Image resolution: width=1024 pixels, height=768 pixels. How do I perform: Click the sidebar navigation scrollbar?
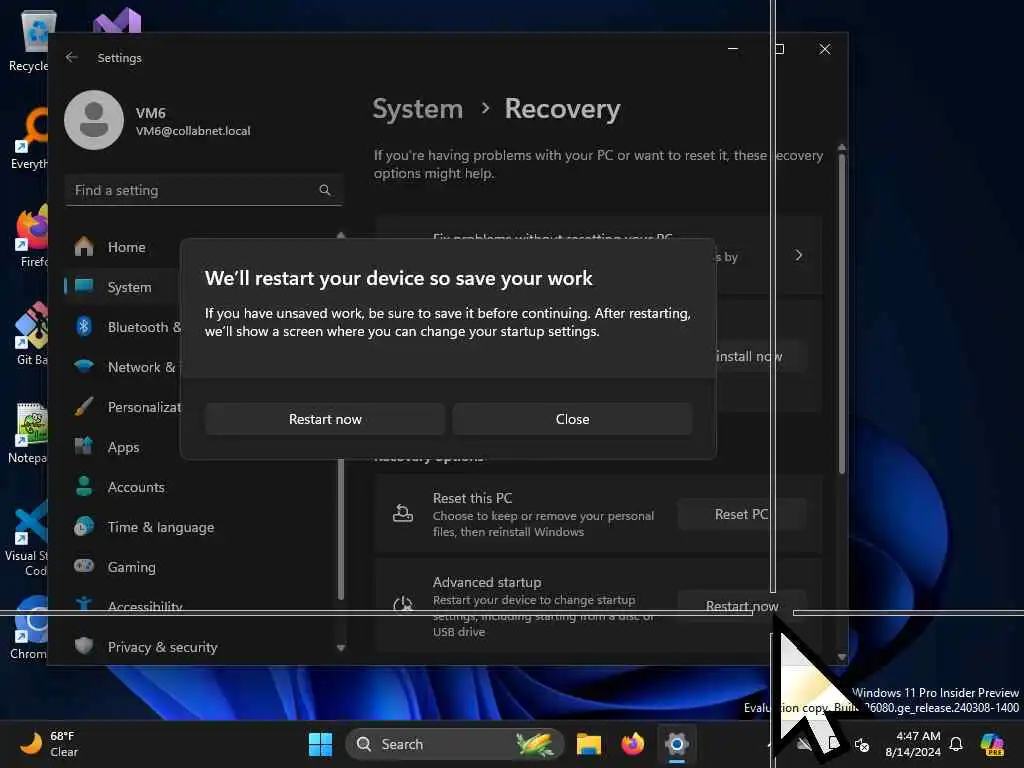341,529
